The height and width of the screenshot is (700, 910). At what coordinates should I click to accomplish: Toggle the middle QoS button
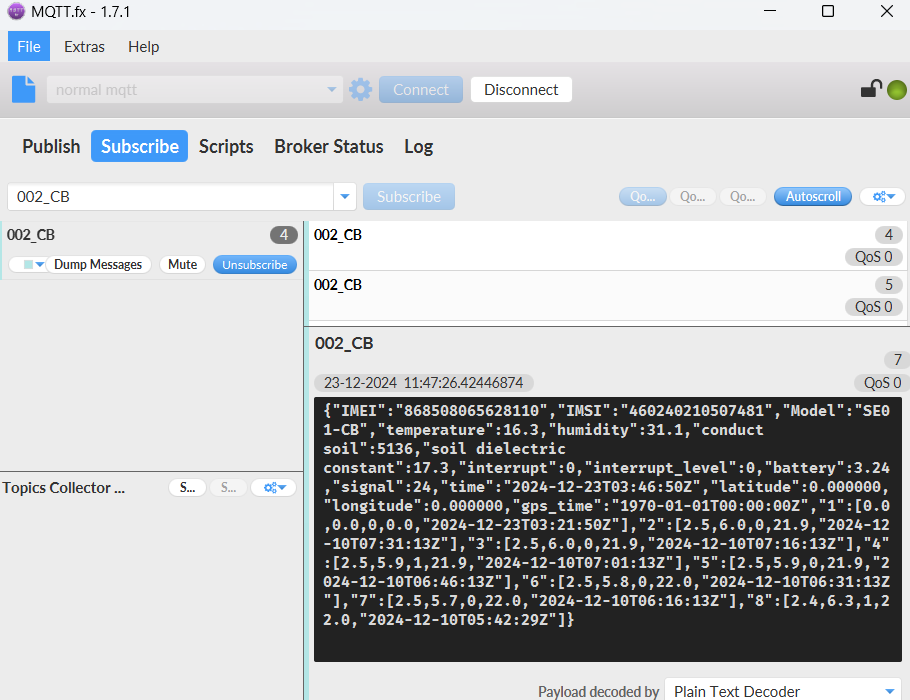pos(692,197)
